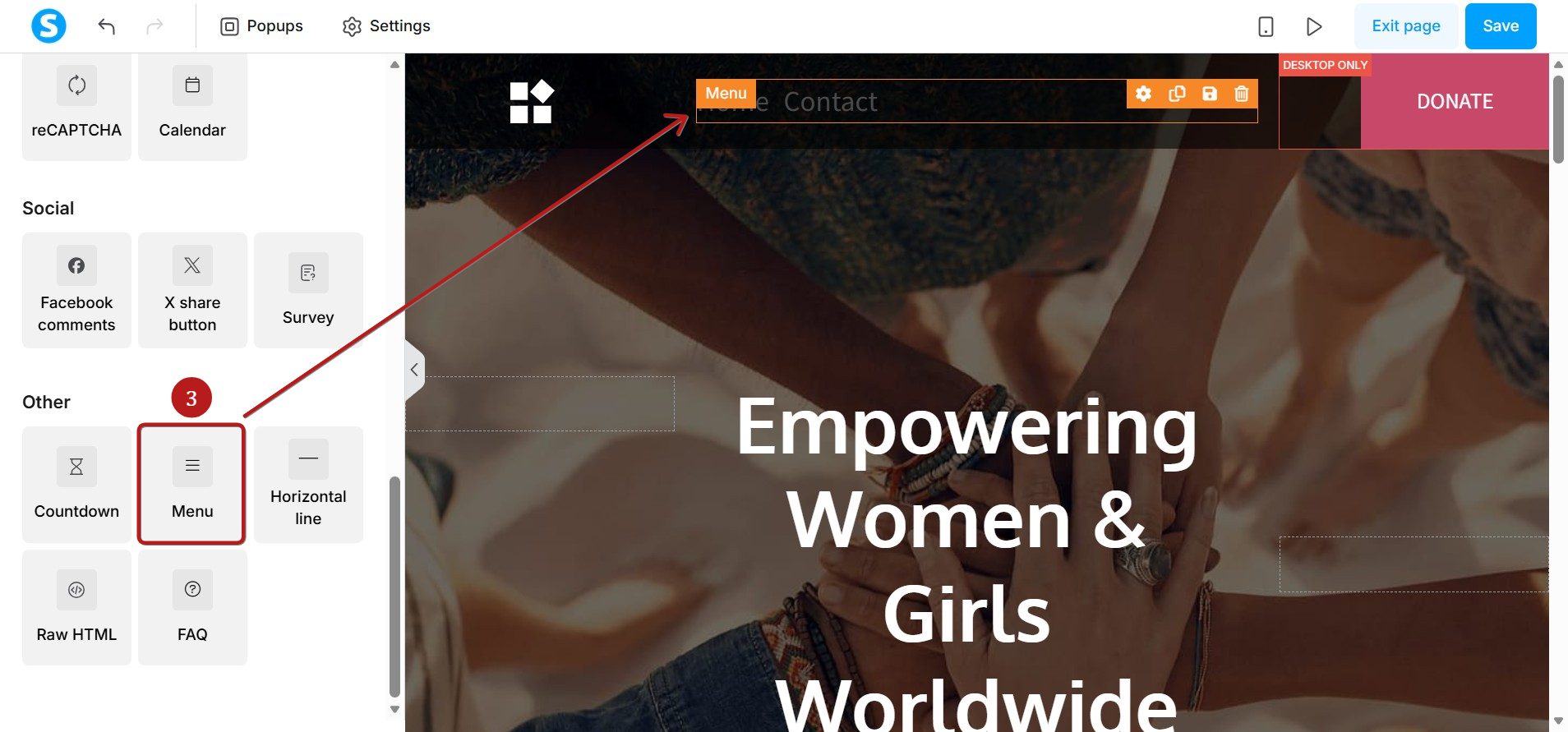Image resolution: width=1568 pixels, height=732 pixels.
Task: Select the Facebook comments widget
Action: [x=76, y=290]
